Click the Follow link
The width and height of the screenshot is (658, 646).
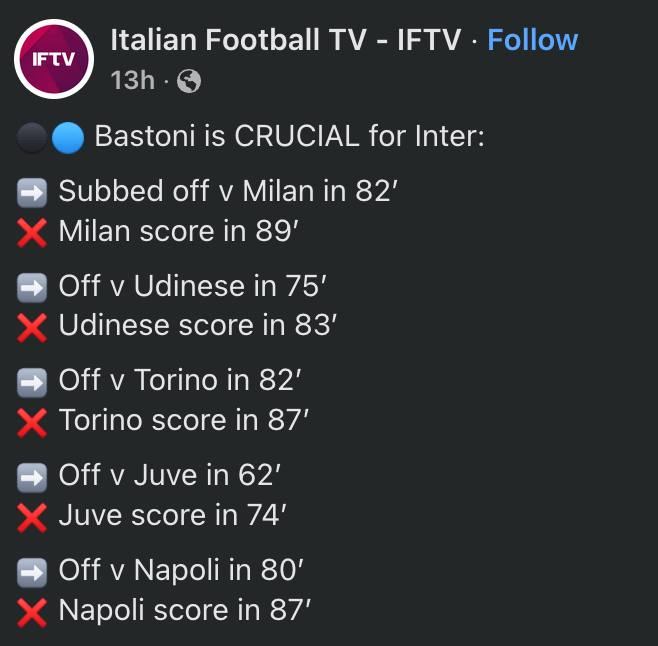click(532, 40)
